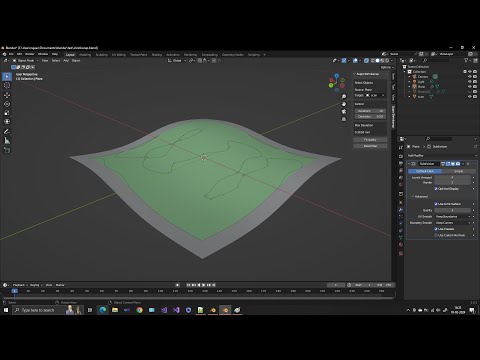This screenshot has height=360, width=480.
Task: Open the Render properties tab icon
Action: pos(401,156)
